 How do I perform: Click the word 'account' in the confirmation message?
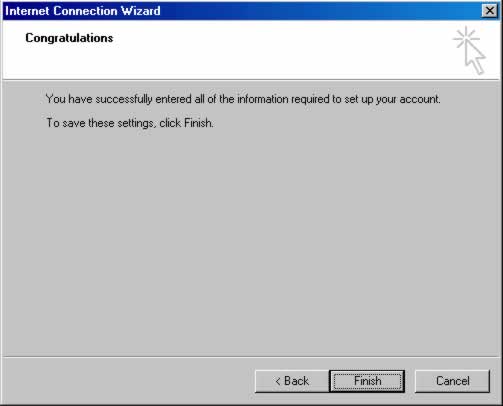tap(419, 99)
